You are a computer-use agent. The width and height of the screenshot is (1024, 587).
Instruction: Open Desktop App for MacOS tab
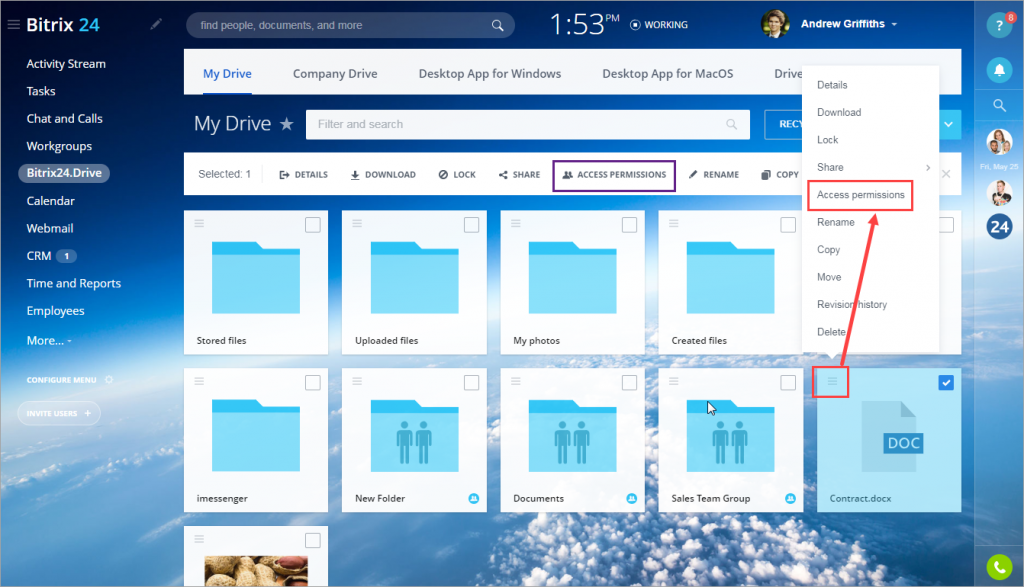(667, 74)
